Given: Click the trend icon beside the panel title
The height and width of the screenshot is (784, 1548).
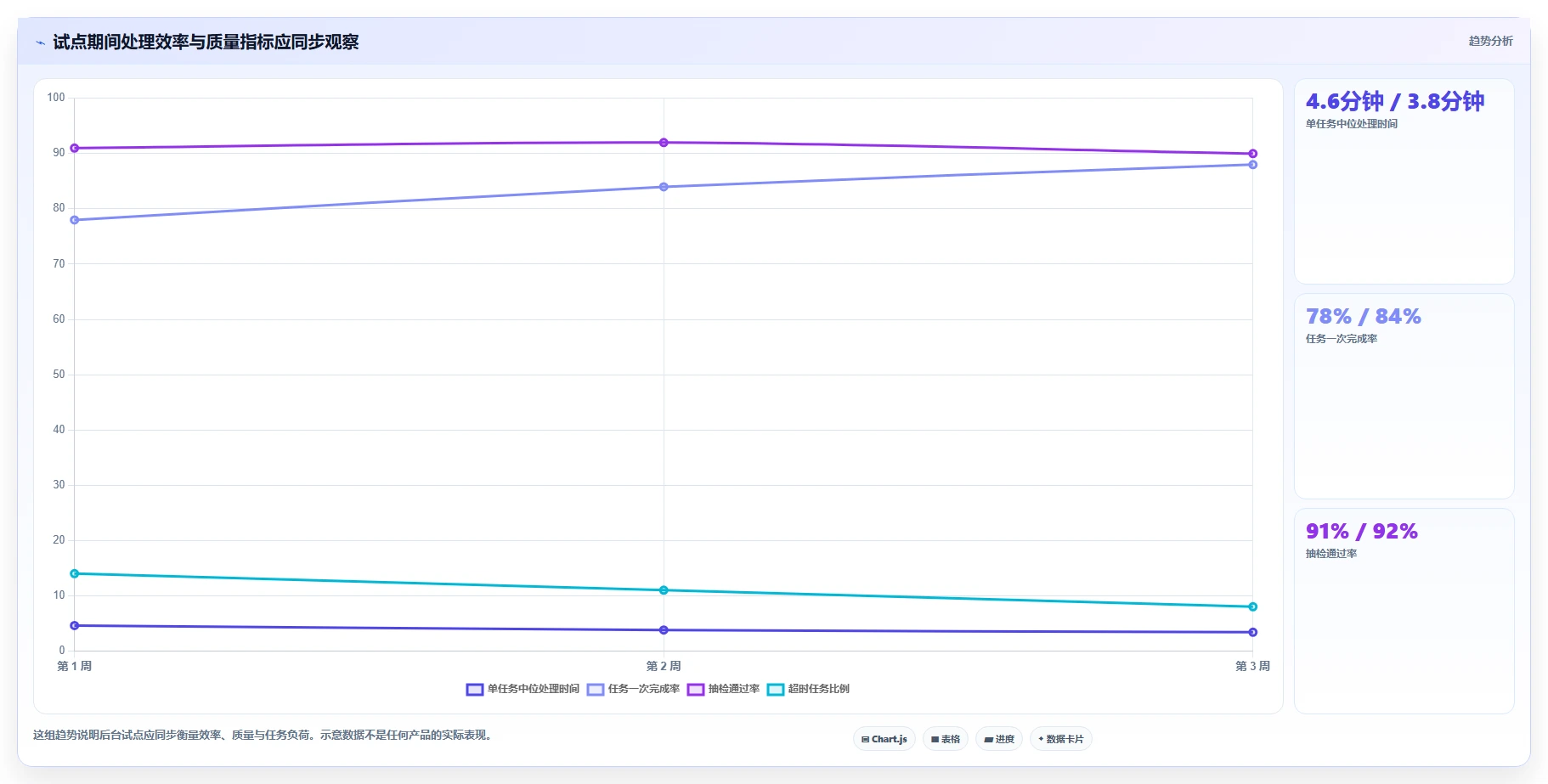Looking at the screenshot, I should click(x=40, y=42).
